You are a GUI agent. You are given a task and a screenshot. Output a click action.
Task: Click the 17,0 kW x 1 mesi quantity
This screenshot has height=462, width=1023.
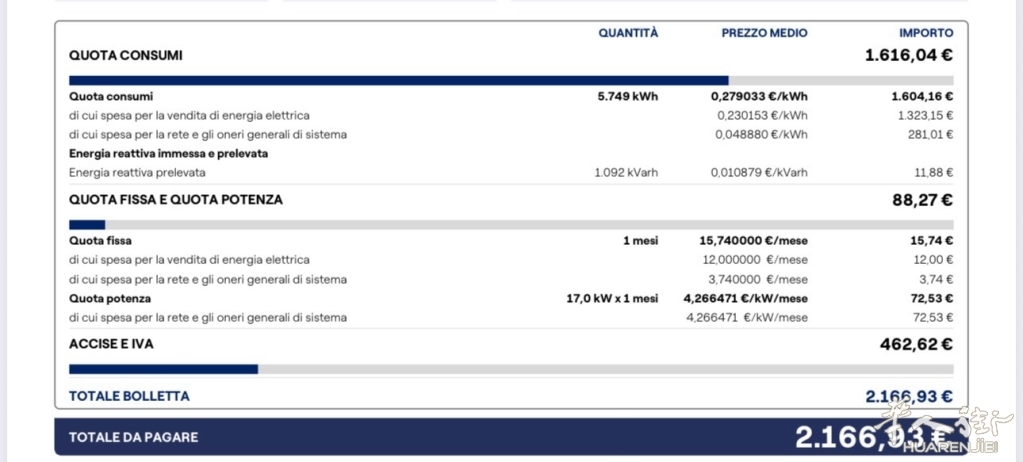pos(613,298)
